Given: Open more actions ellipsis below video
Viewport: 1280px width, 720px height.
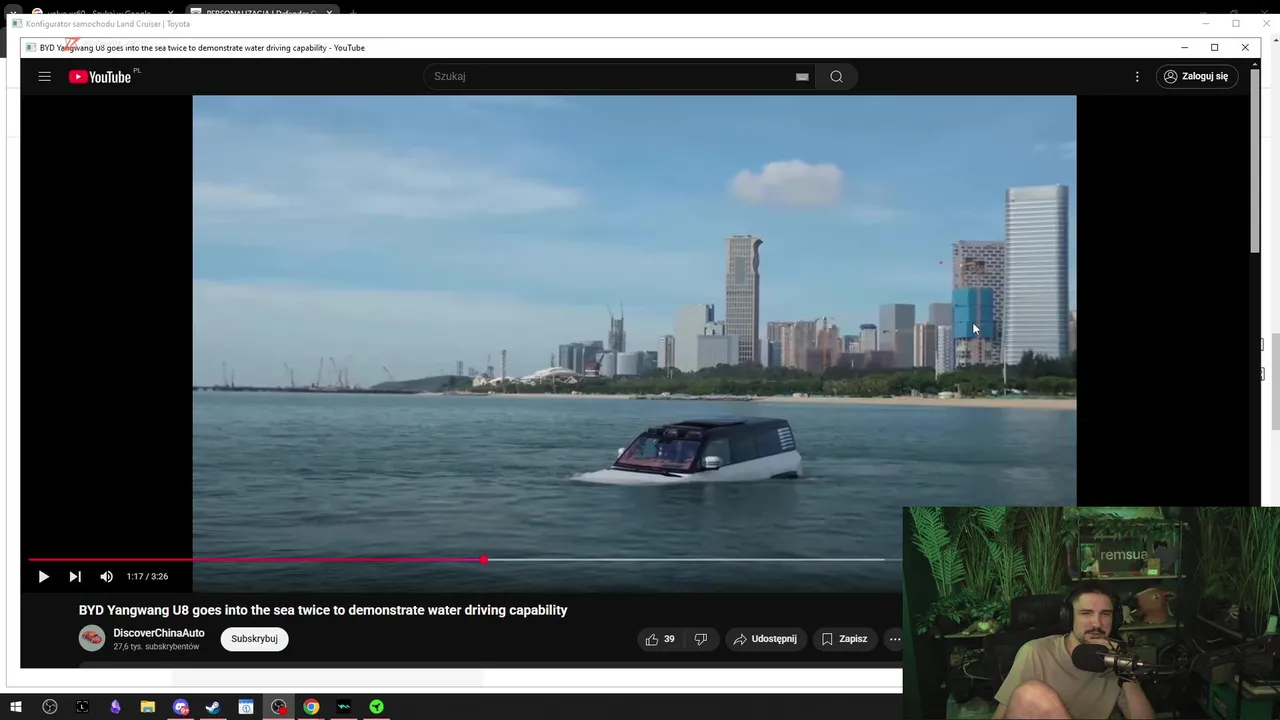Looking at the screenshot, I should pos(895,639).
